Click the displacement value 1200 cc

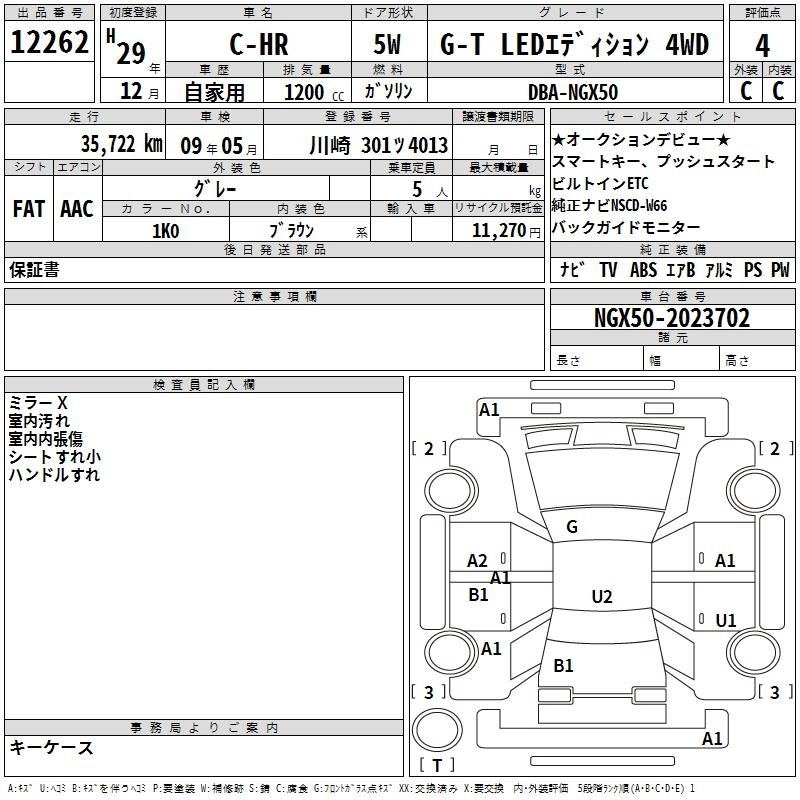(314, 92)
